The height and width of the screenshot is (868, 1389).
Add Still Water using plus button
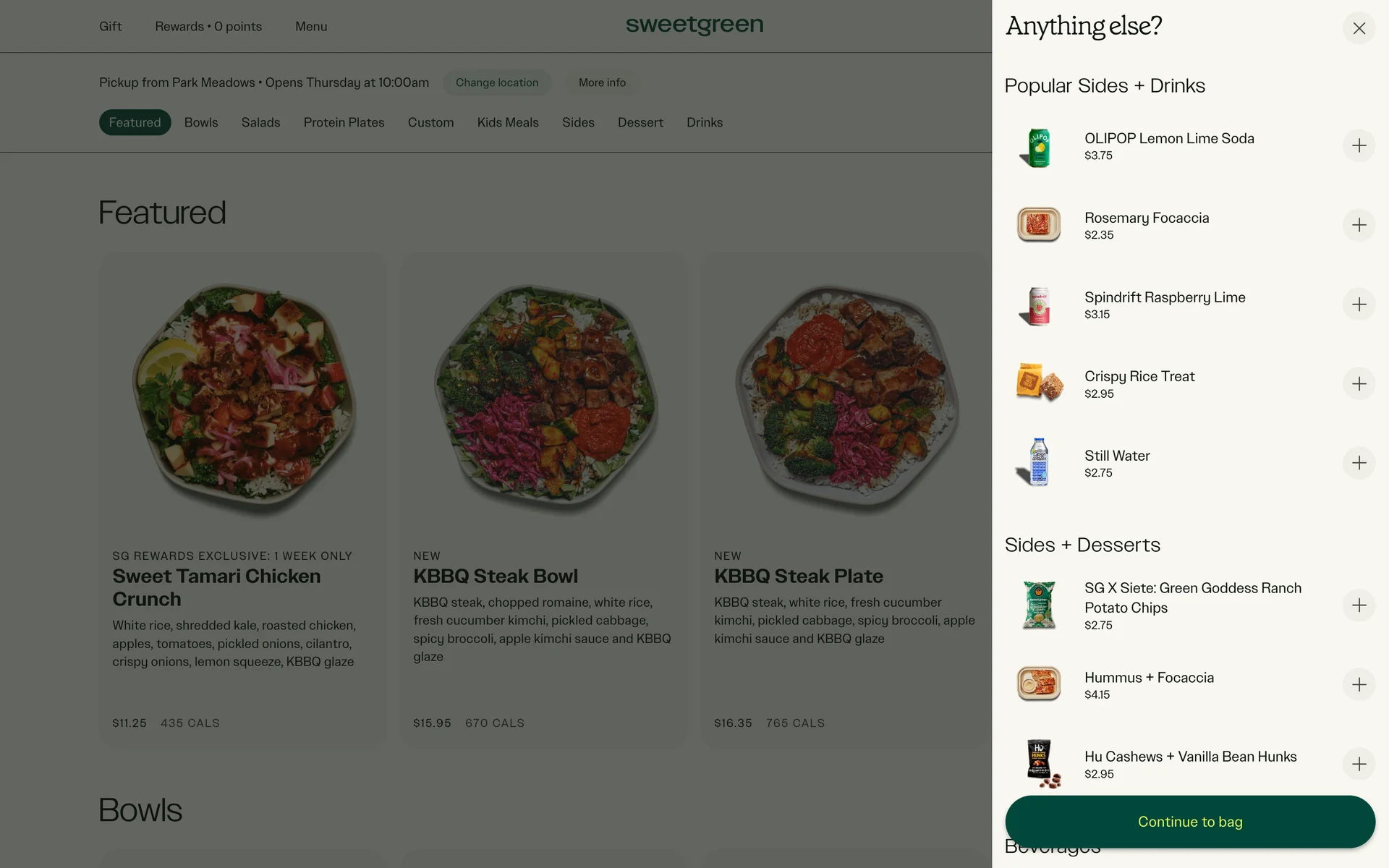pos(1359,463)
